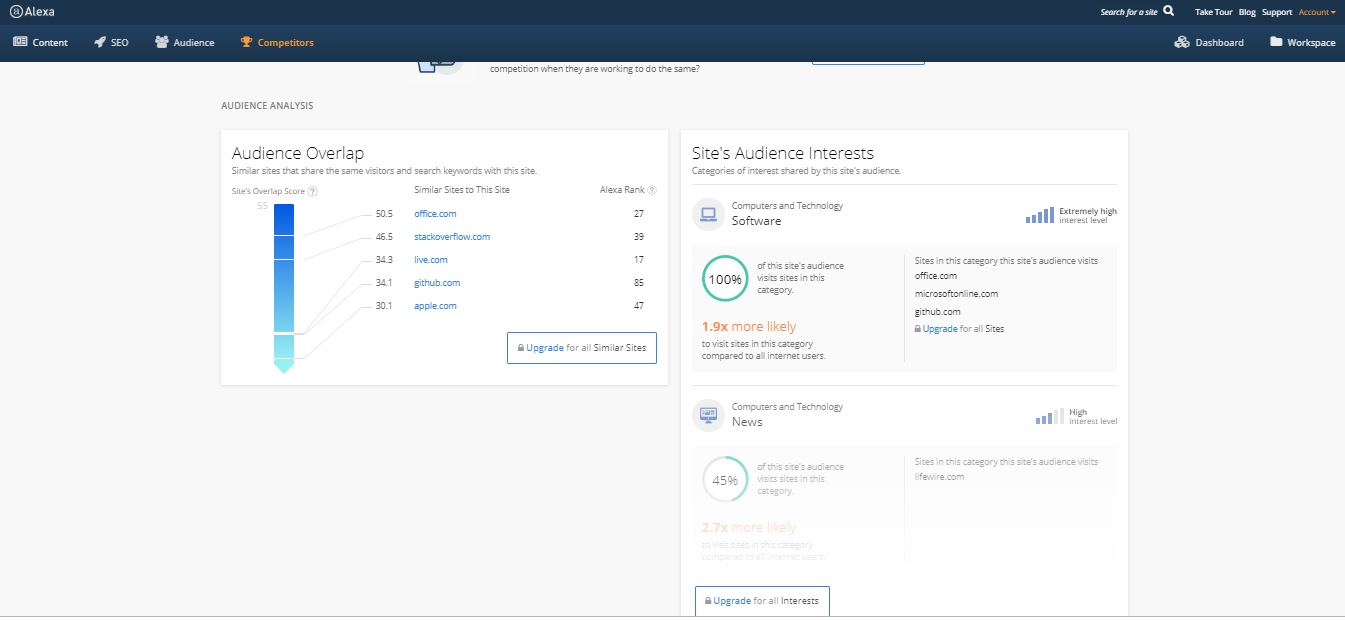Click the Alexa logo
The image size is (1345, 620).
(32, 12)
